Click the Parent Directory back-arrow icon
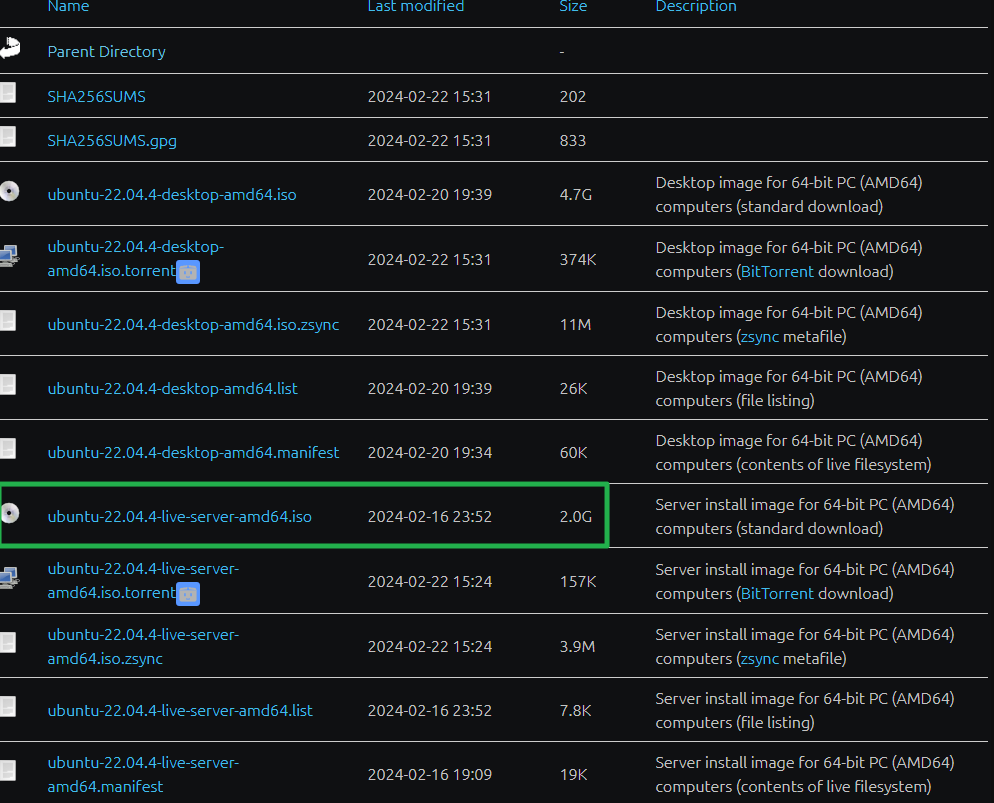The height and width of the screenshot is (803, 994). tap(10, 48)
